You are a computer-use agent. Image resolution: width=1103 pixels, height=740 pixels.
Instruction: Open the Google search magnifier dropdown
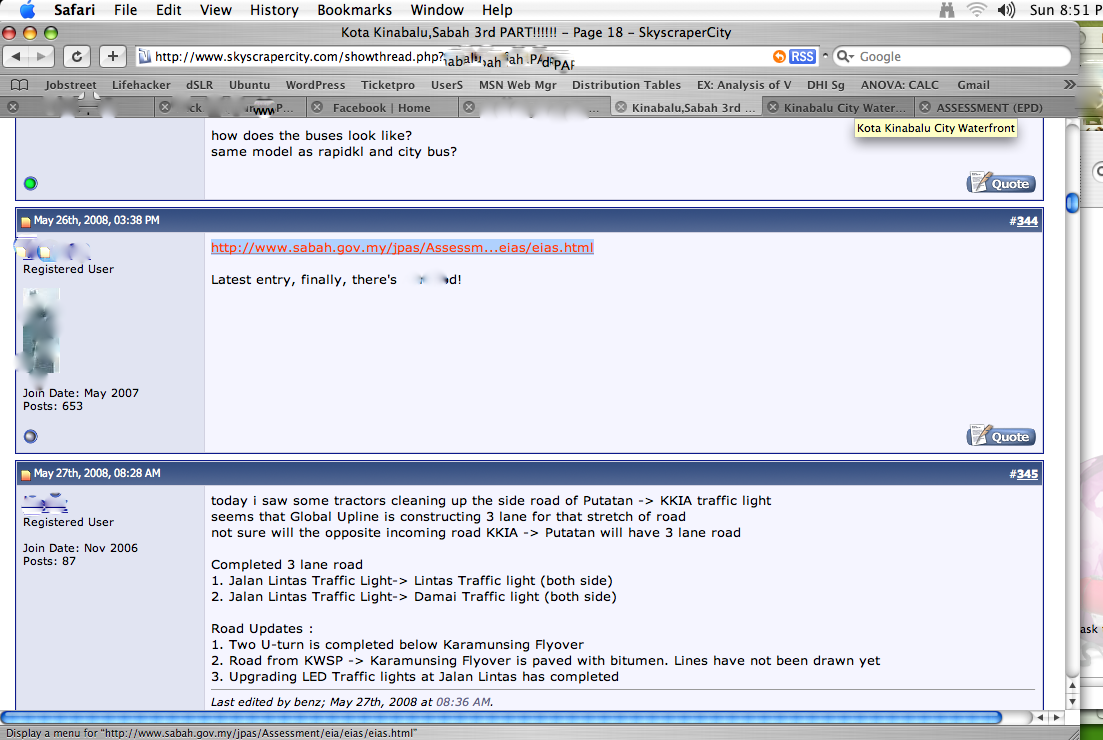(x=846, y=57)
